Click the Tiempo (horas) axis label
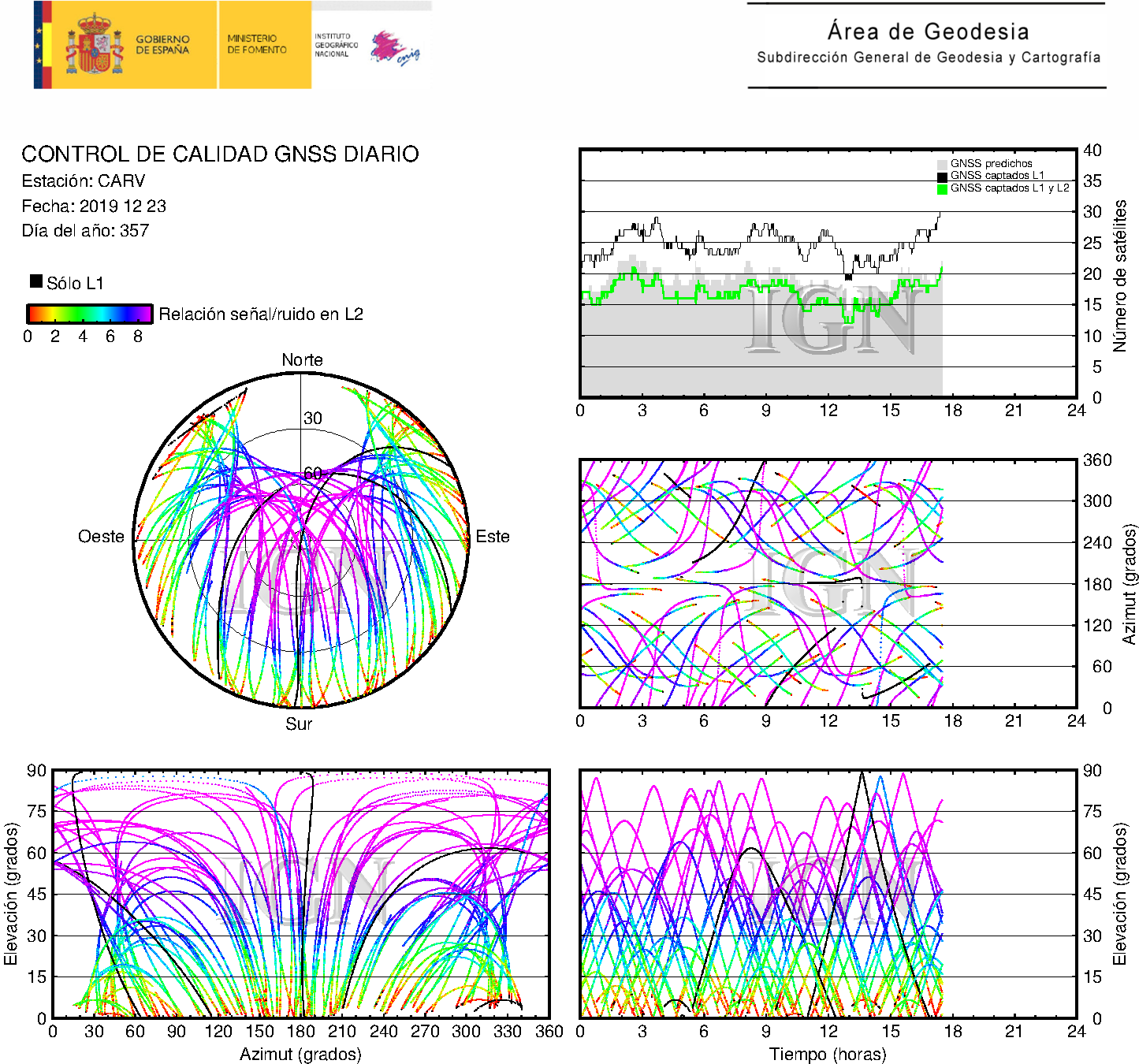1139x1064 pixels. tap(828, 1054)
